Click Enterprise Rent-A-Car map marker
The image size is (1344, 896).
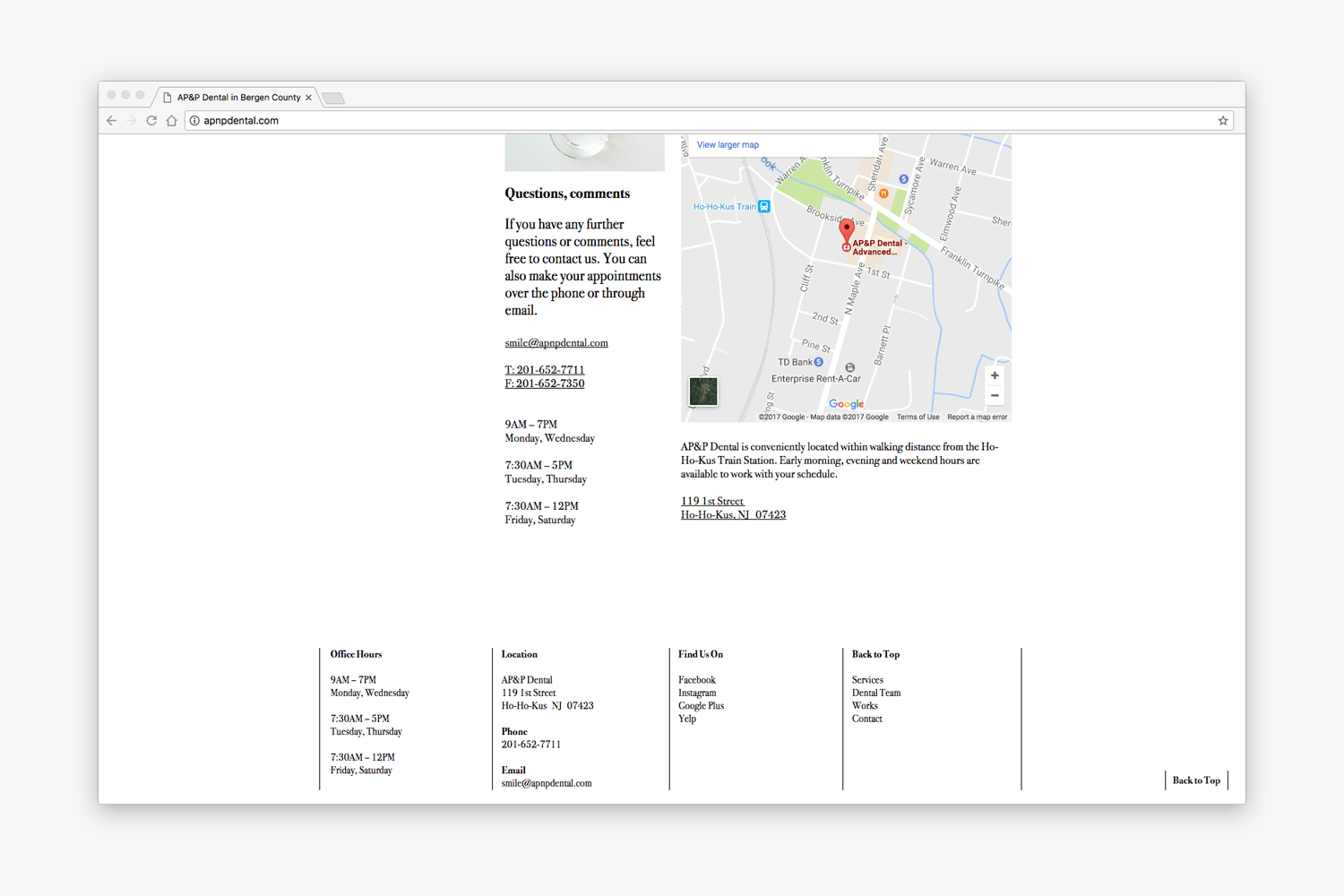tap(849, 367)
